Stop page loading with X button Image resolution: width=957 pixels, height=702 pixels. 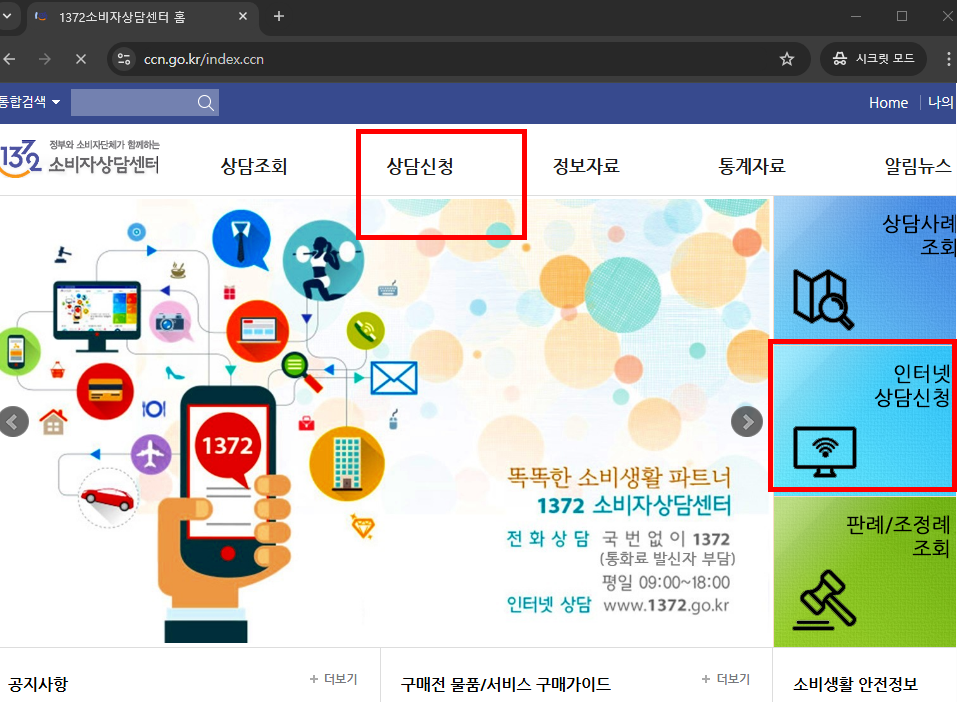(x=81, y=59)
